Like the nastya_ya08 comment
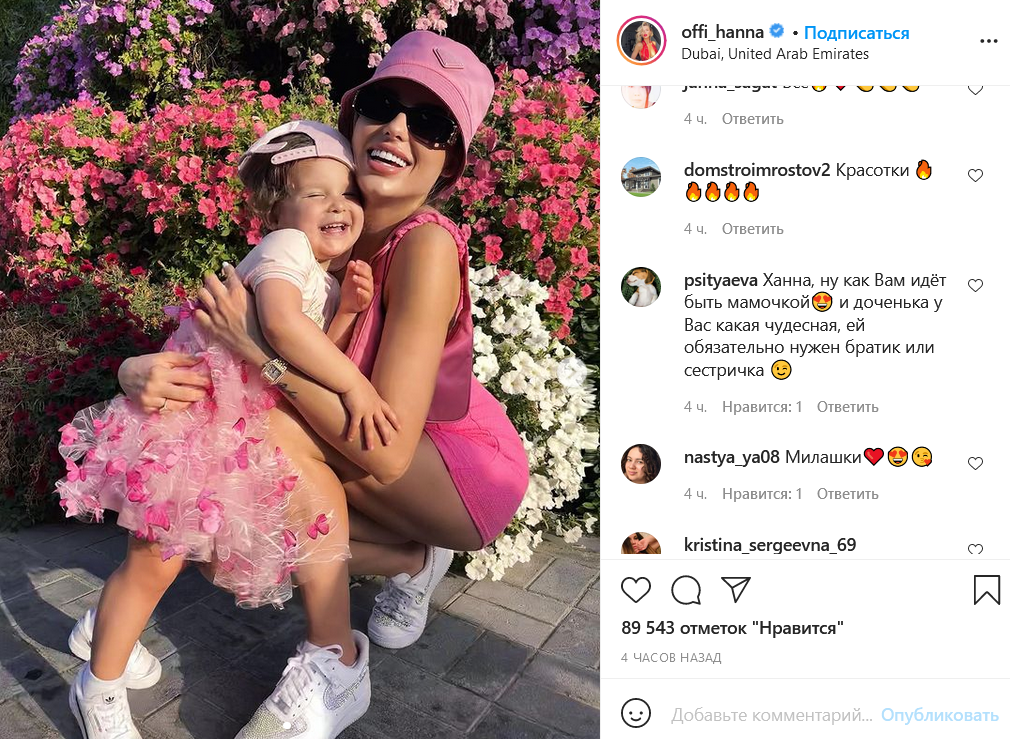The height and width of the screenshot is (739, 1010). 975,463
